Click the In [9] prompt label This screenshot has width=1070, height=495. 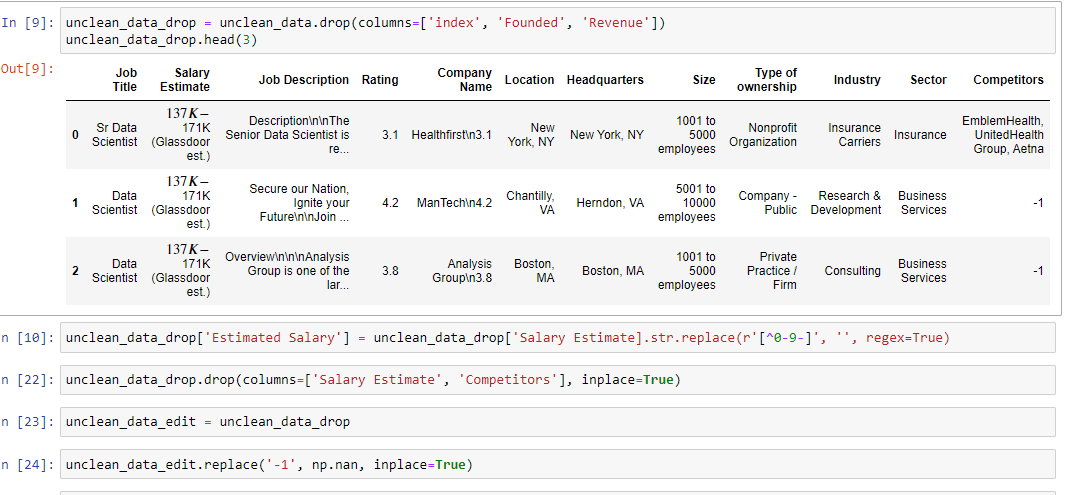click(x=27, y=23)
